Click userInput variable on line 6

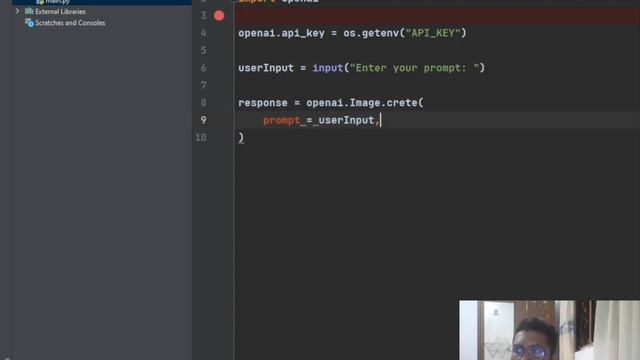point(266,68)
